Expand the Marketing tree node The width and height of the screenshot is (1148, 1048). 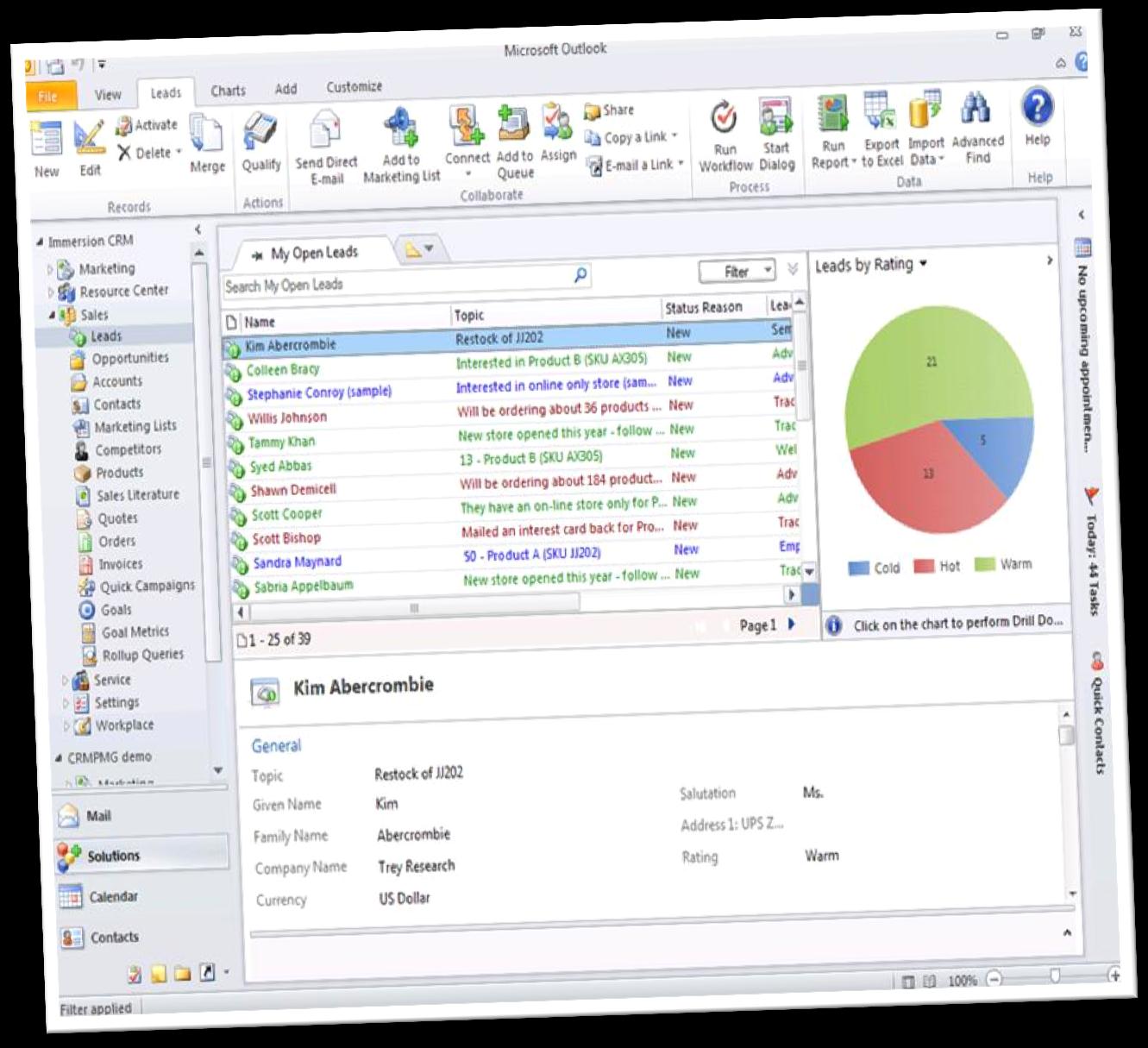[x=50, y=270]
